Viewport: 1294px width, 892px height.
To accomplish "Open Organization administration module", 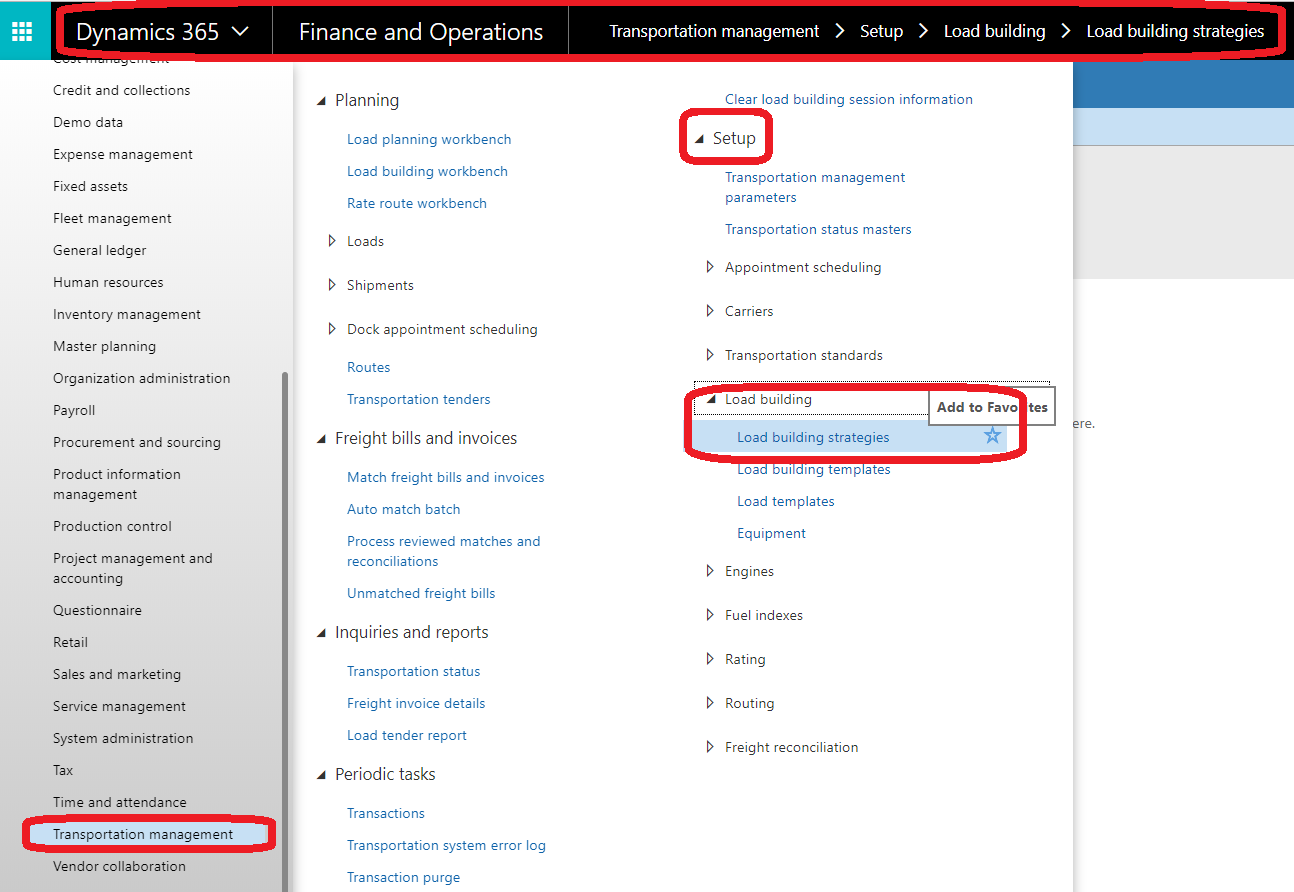I will coord(141,378).
